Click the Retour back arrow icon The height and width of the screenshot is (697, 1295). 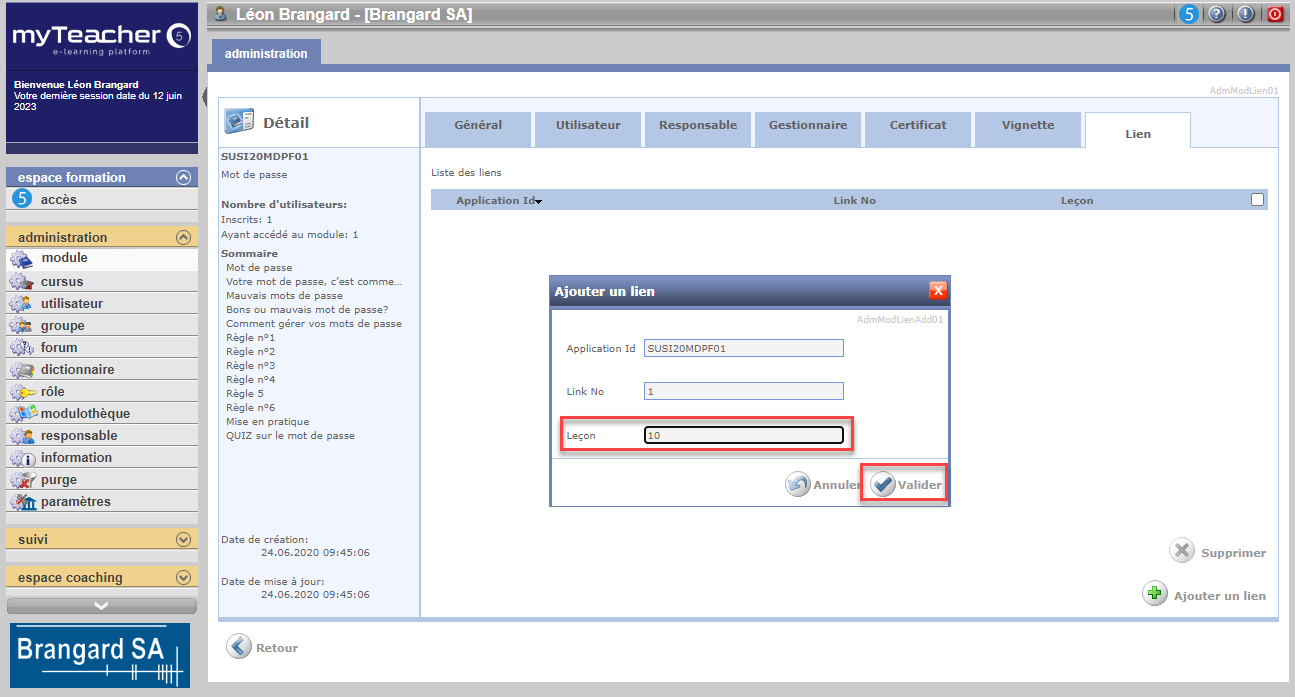238,647
